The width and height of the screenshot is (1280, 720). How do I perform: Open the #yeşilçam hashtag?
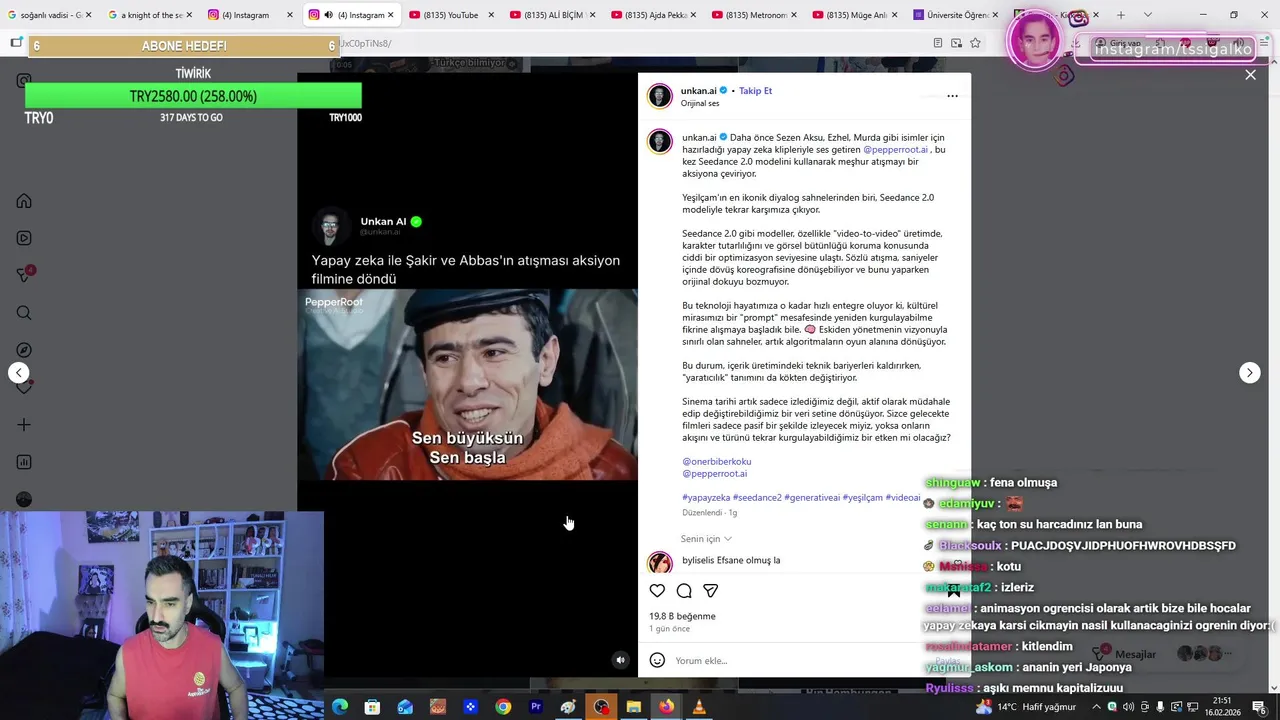pyautogui.click(x=862, y=498)
